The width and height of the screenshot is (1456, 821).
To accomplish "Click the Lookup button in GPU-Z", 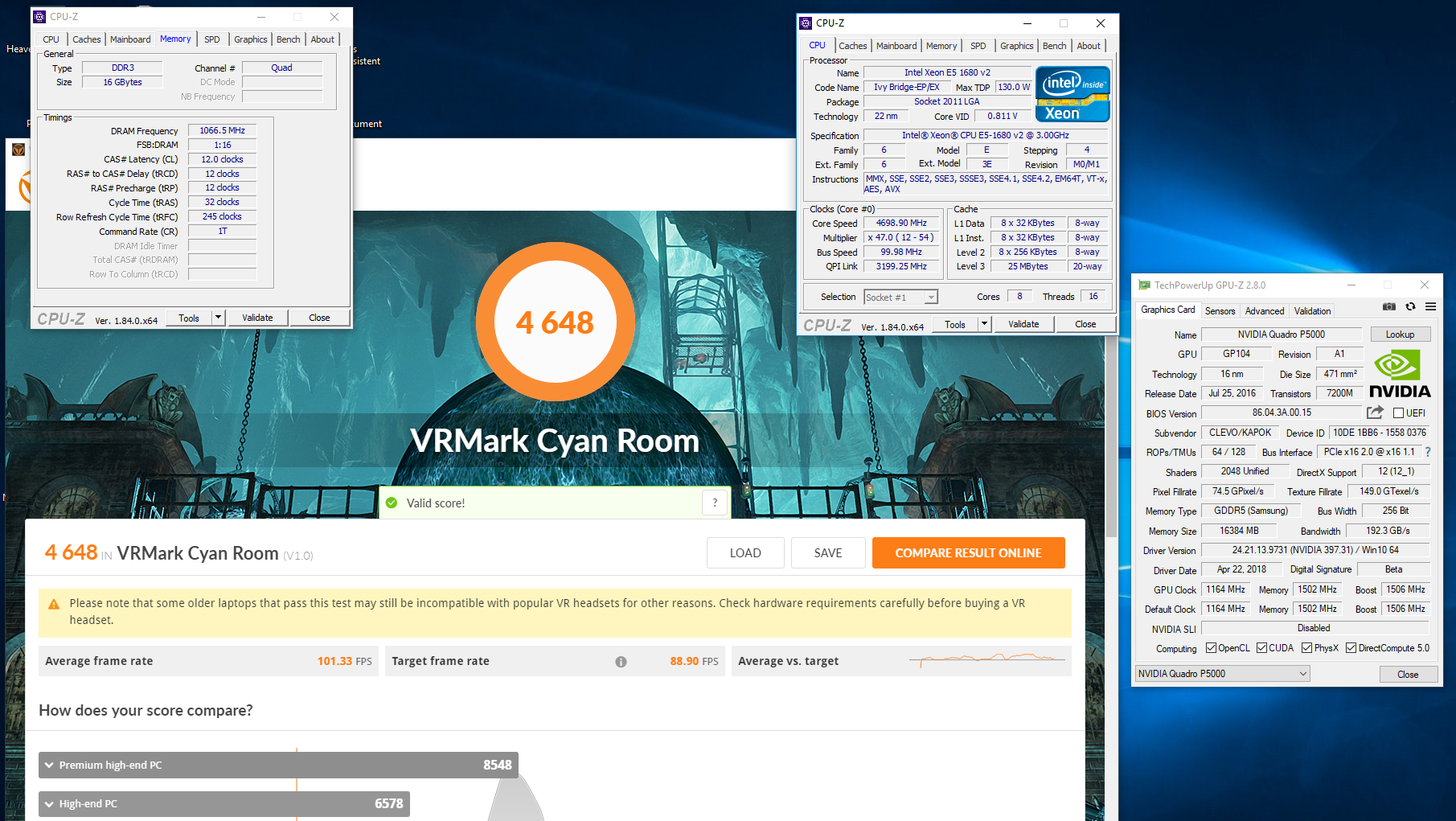I will tap(1400, 335).
